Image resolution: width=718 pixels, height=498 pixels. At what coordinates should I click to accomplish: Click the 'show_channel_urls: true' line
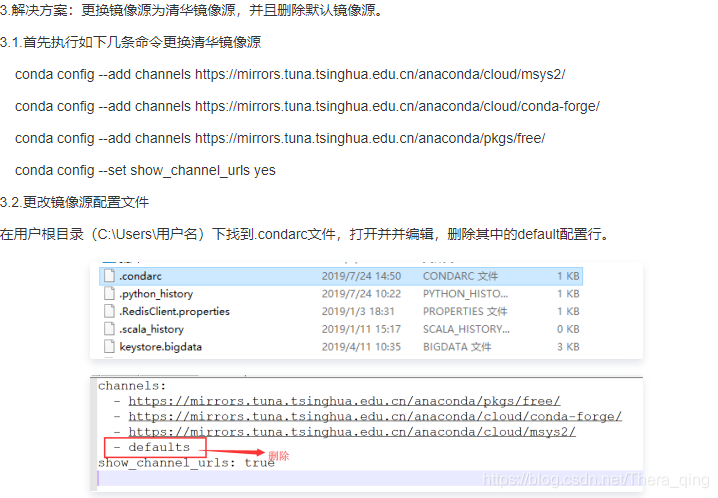point(186,463)
